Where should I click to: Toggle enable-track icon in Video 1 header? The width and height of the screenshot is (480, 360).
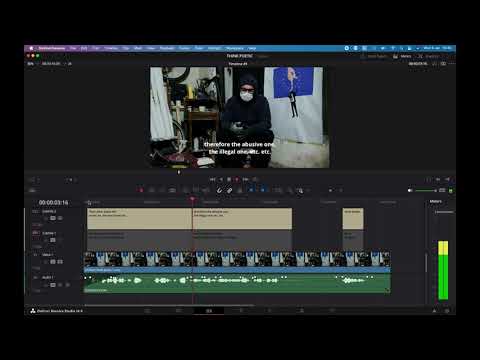(x=60, y=262)
